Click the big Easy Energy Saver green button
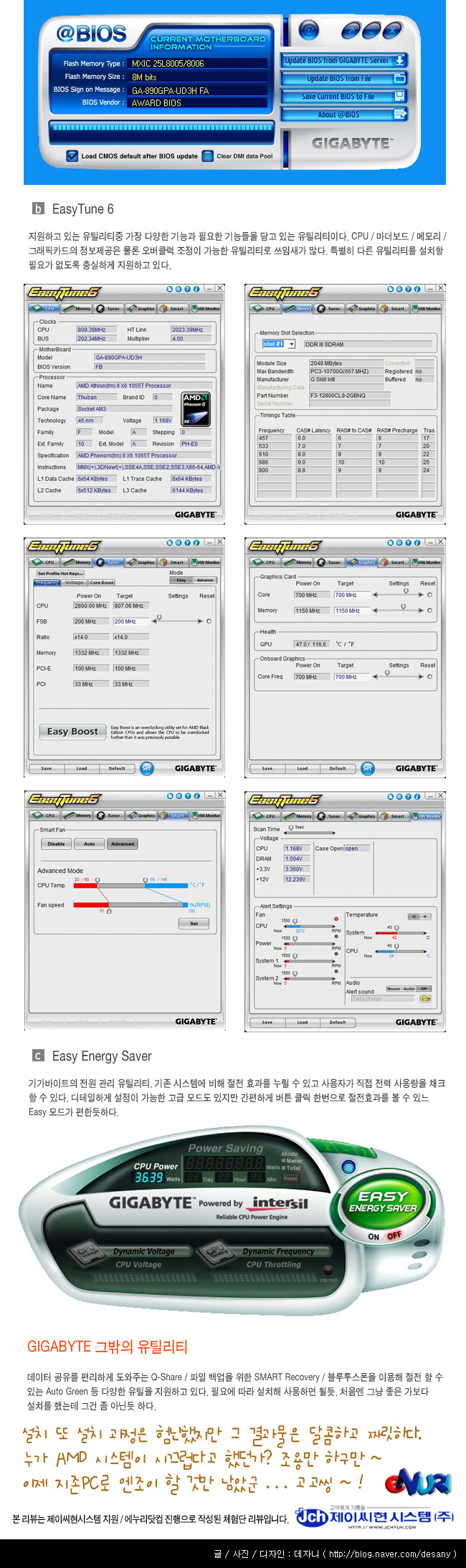This screenshot has height=1568, width=466. (x=383, y=1202)
